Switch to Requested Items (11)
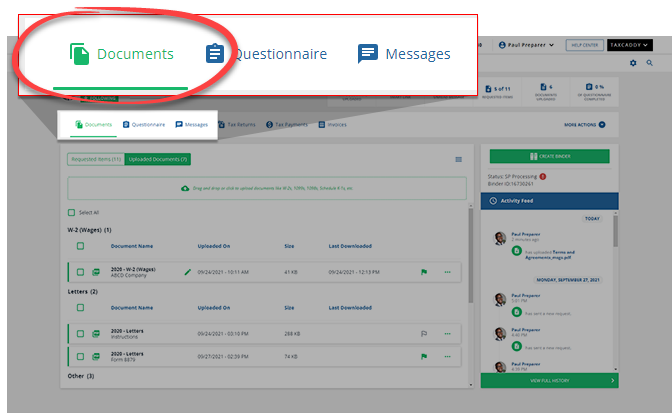672x413 pixels. coord(96,159)
